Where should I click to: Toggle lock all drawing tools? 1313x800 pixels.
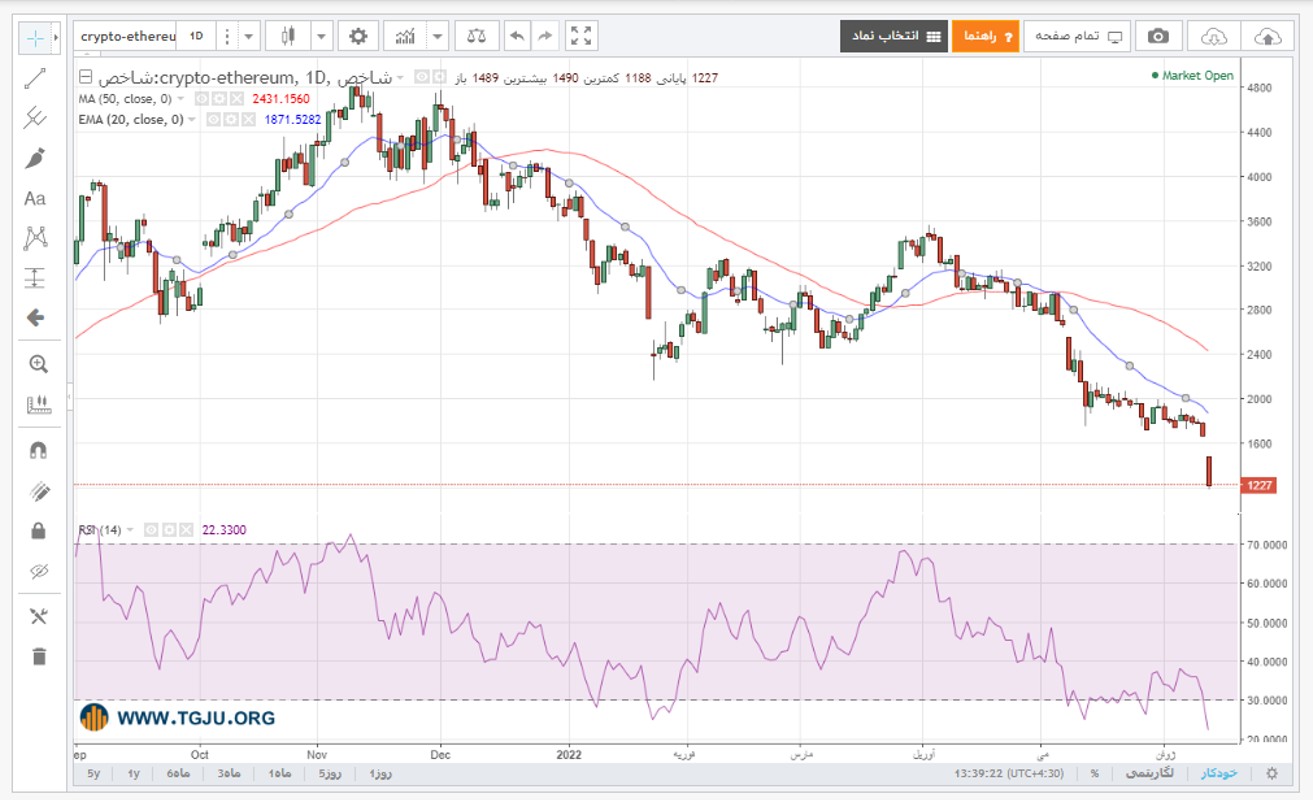click(38, 531)
